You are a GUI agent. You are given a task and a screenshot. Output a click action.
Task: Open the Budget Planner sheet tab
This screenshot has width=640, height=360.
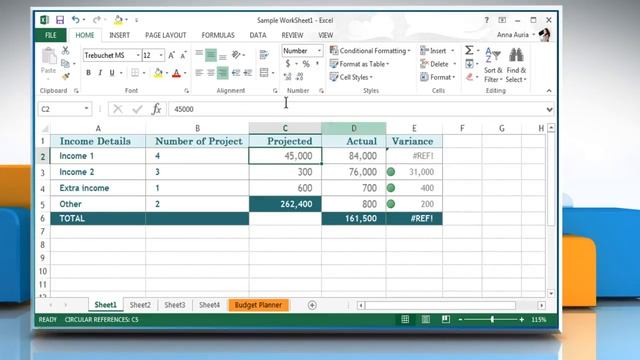coord(258,305)
